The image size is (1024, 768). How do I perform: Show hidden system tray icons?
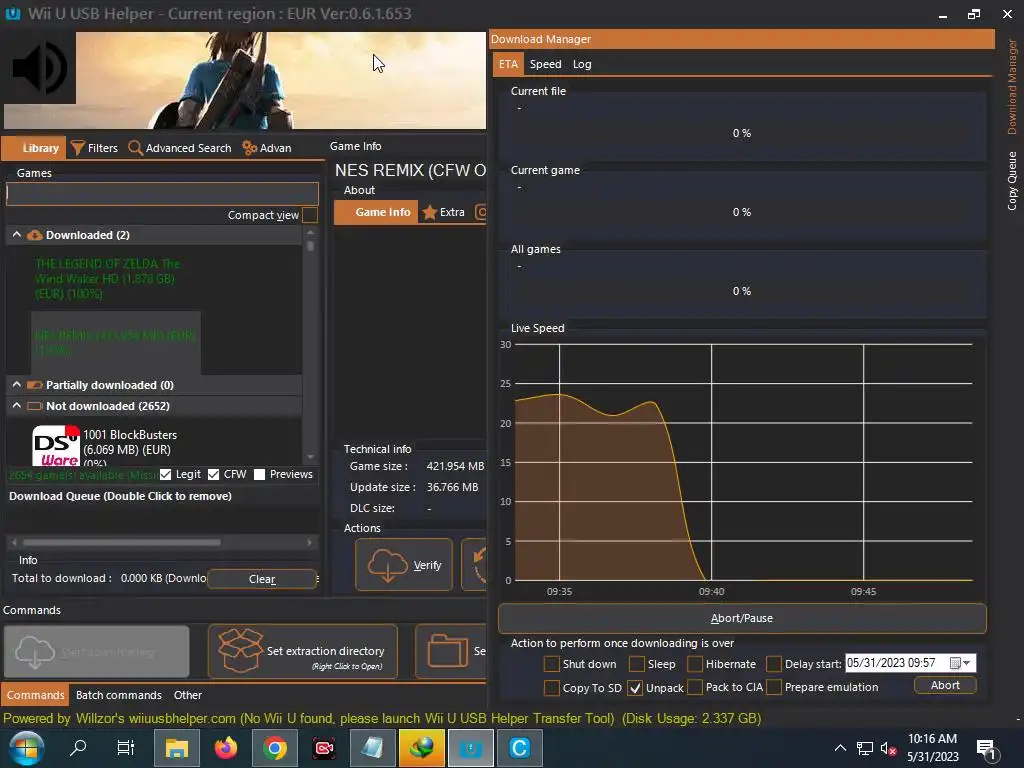840,748
